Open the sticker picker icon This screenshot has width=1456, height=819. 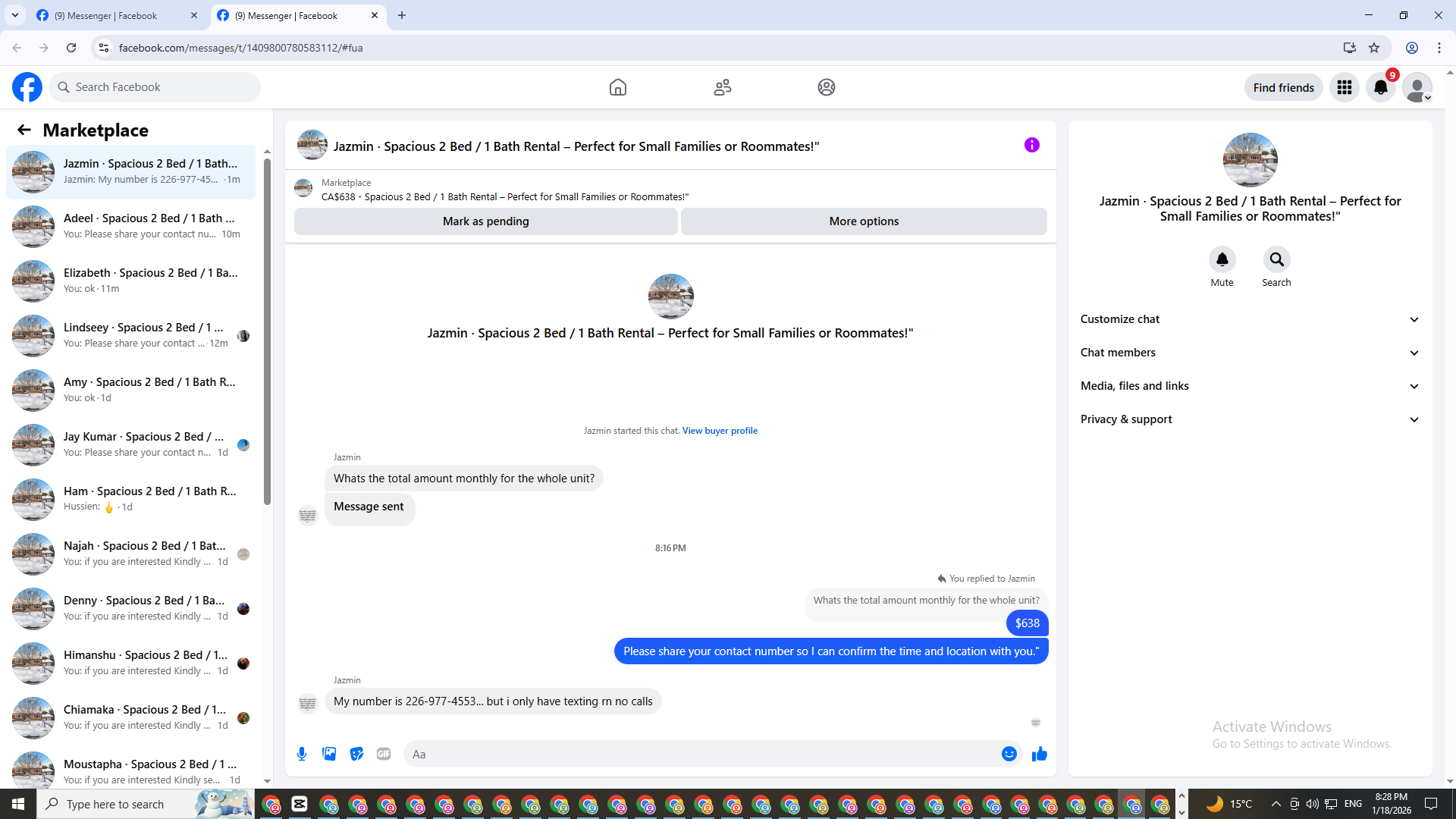[356, 754]
